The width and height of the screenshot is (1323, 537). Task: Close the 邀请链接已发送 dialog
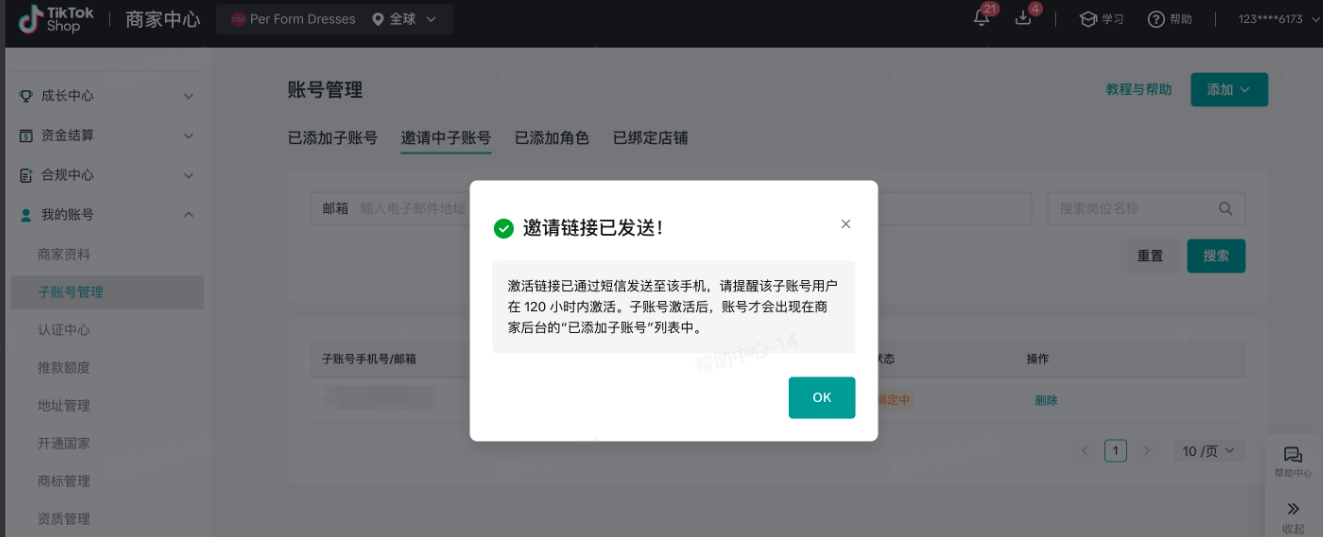click(846, 224)
